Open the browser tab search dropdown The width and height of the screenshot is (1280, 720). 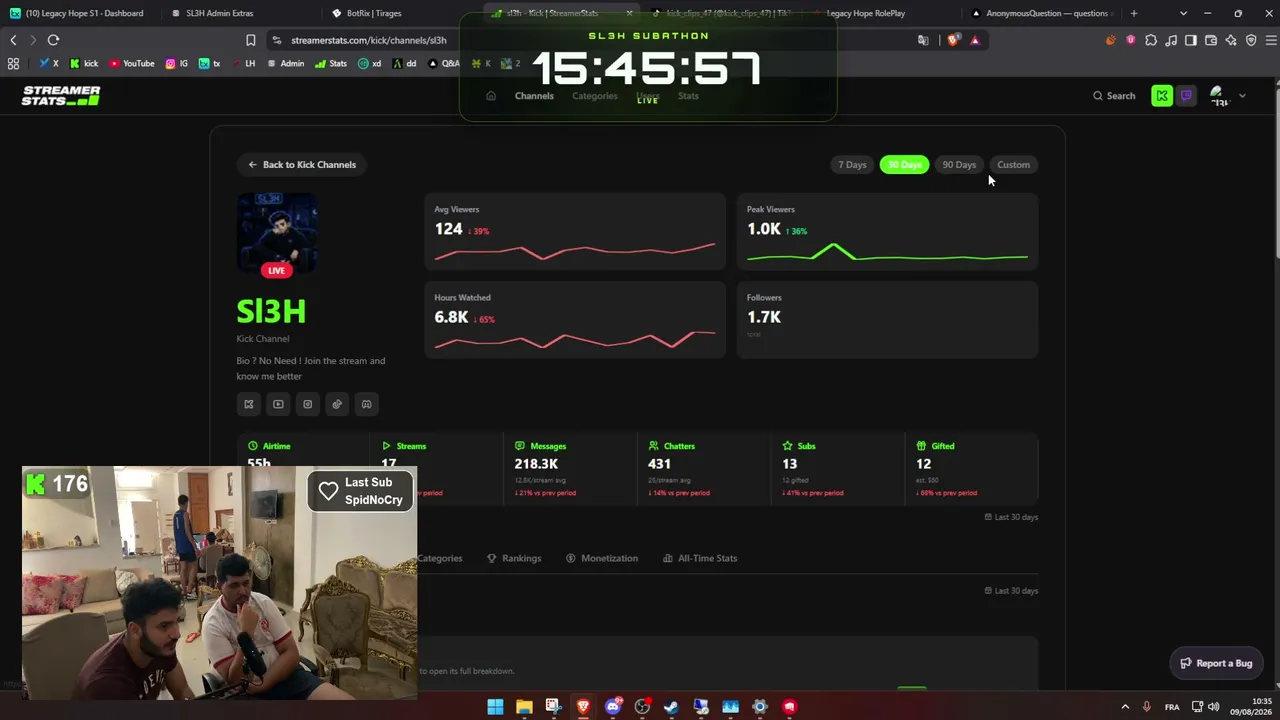click(1183, 13)
